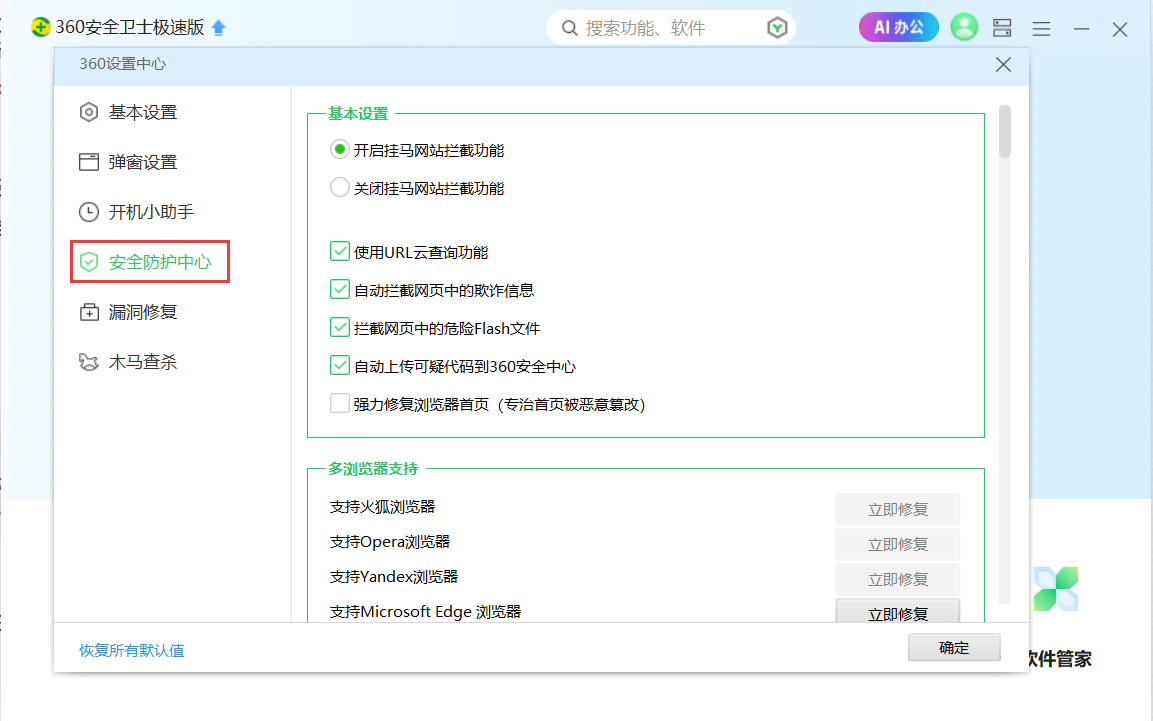
Task: Click 立即修复 for Yandex浏览器
Action: tap(897, 580)
